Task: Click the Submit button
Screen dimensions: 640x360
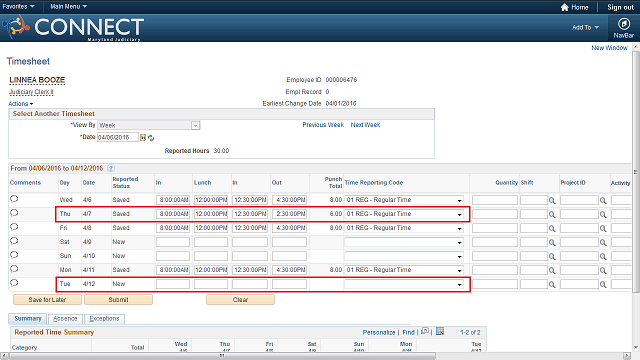Action: (118, 300)
